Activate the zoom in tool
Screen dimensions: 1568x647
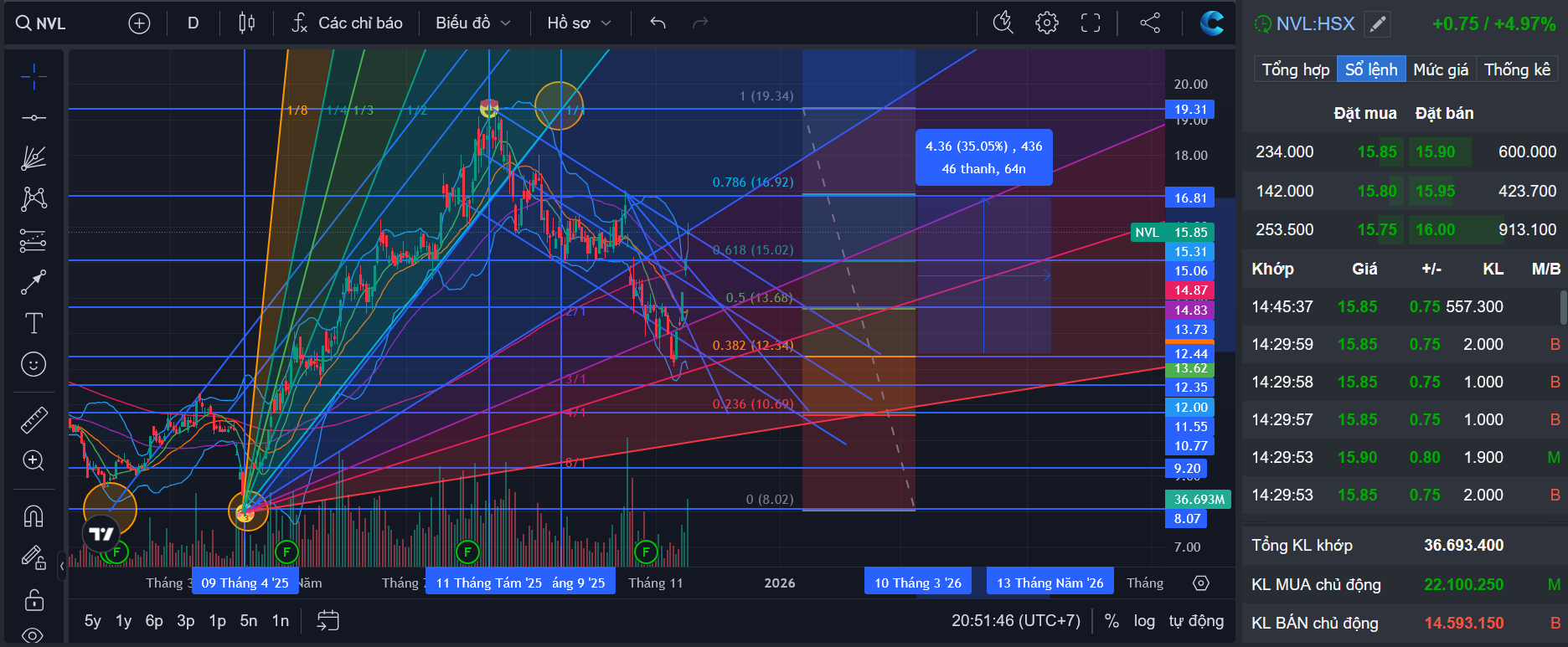34,460
